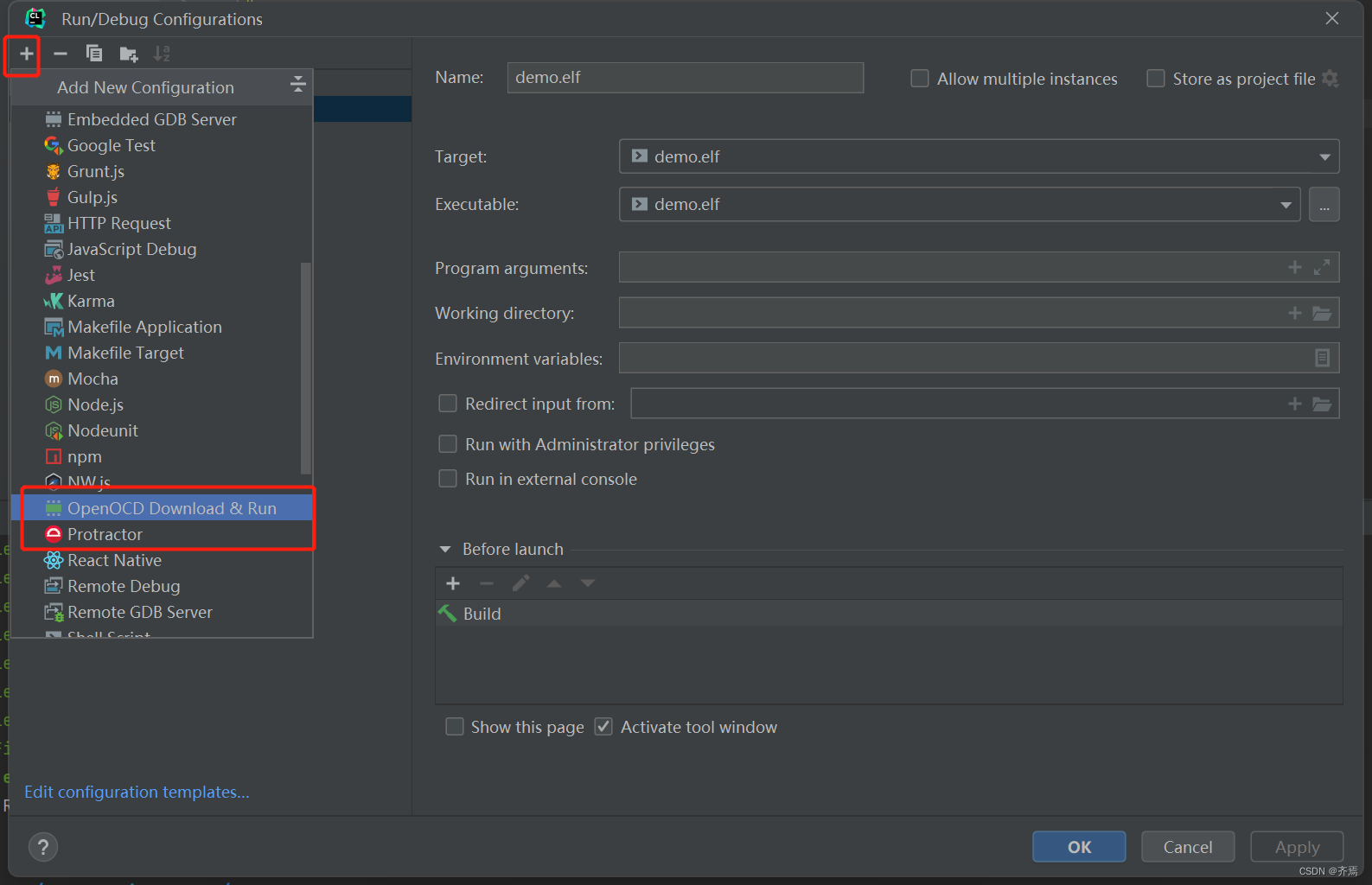Open the help question mark button
Viewport: 1372px width, 885px height.
click(x=43, y=847)
